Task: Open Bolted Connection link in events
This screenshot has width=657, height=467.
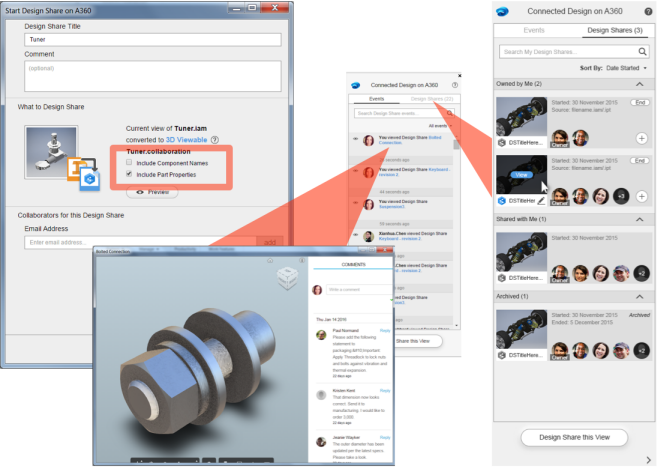Action: point(409,140)
